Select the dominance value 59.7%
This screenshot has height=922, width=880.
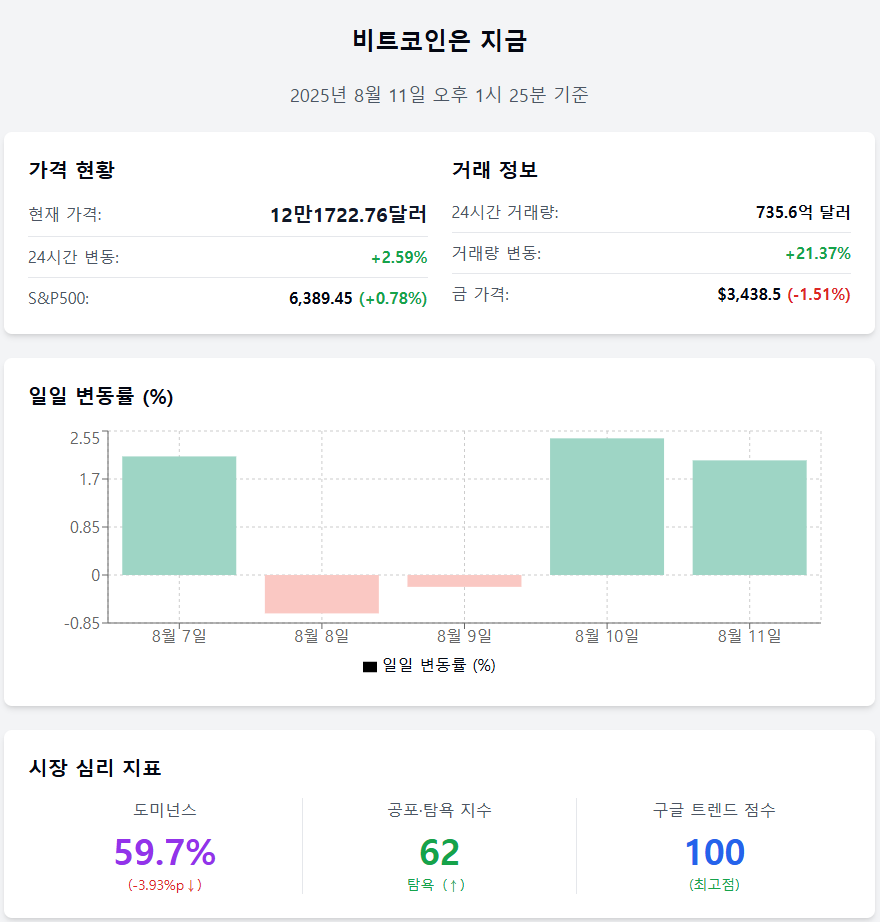pyautogui.click(x=165, y=852)
